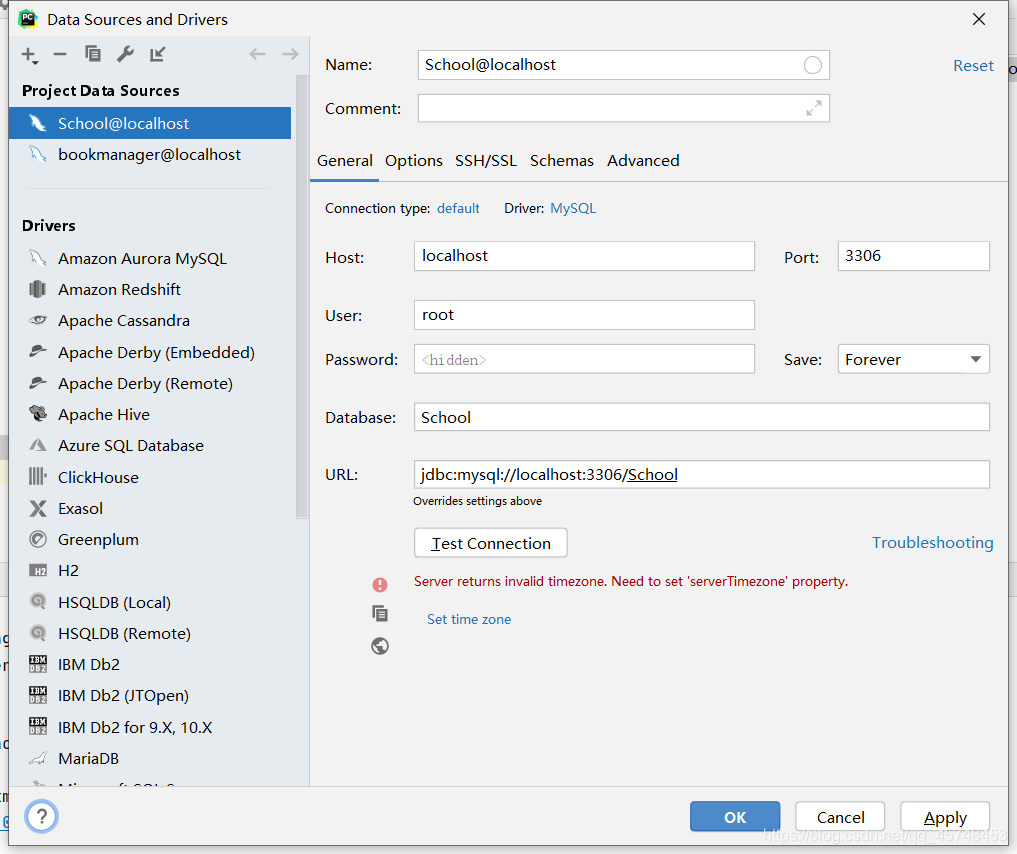
Task: Click the Set time zone link
Action: pyautogui.click(x=468, y=620)
